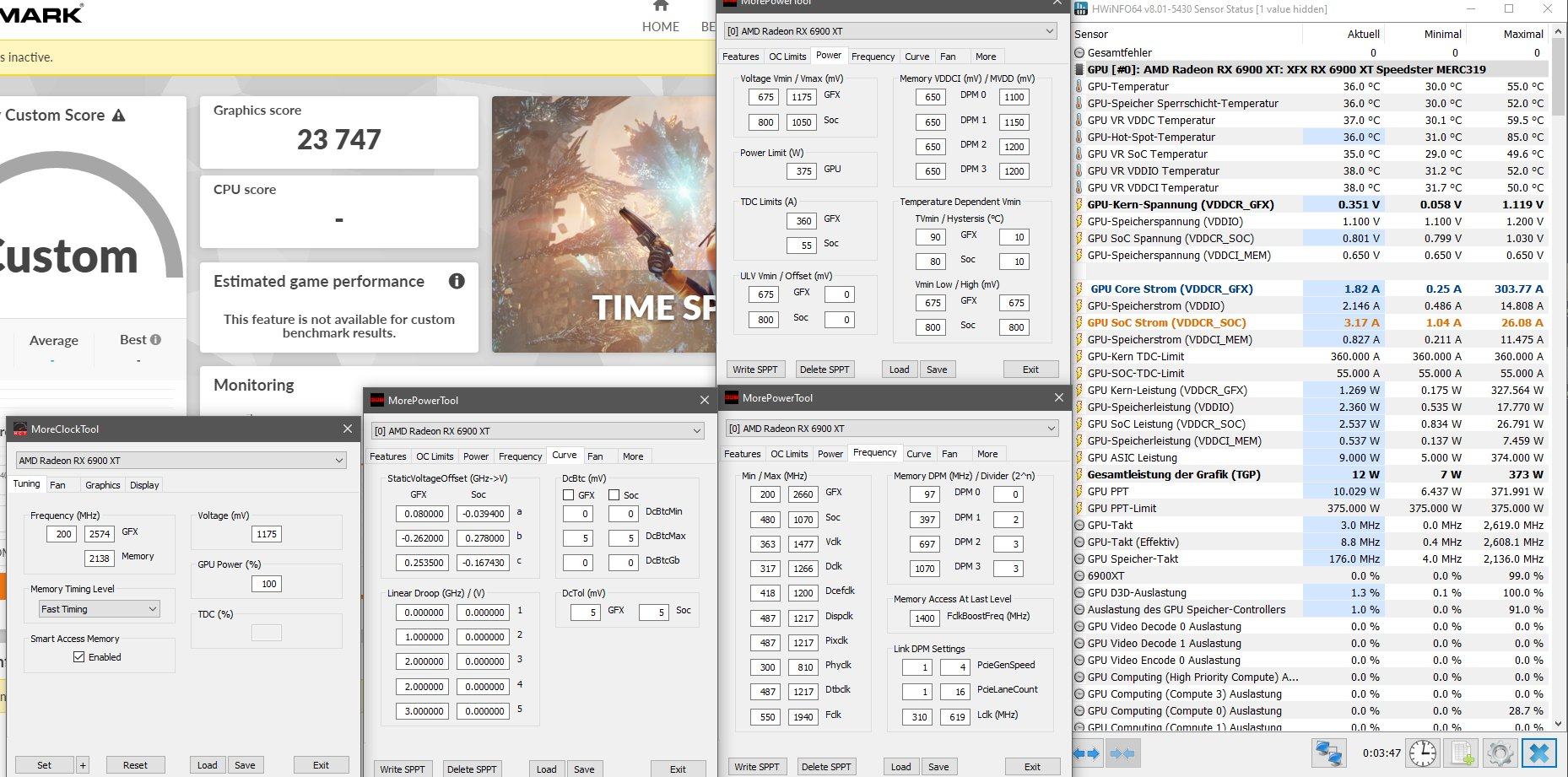Switch to Fan tab in MoreClockTool

[x=57, y=485]
